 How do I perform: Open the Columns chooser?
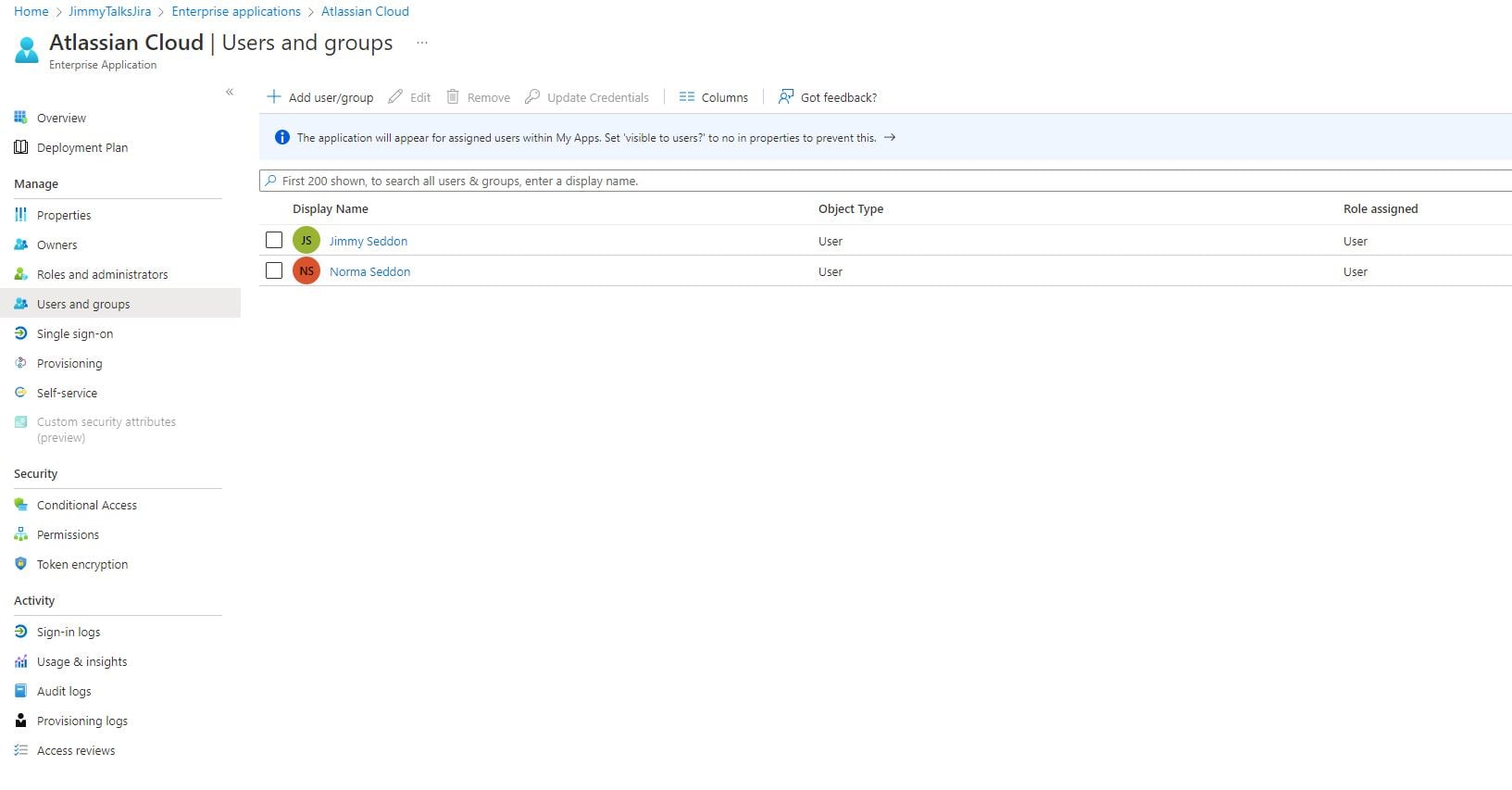tap(713, 97)
